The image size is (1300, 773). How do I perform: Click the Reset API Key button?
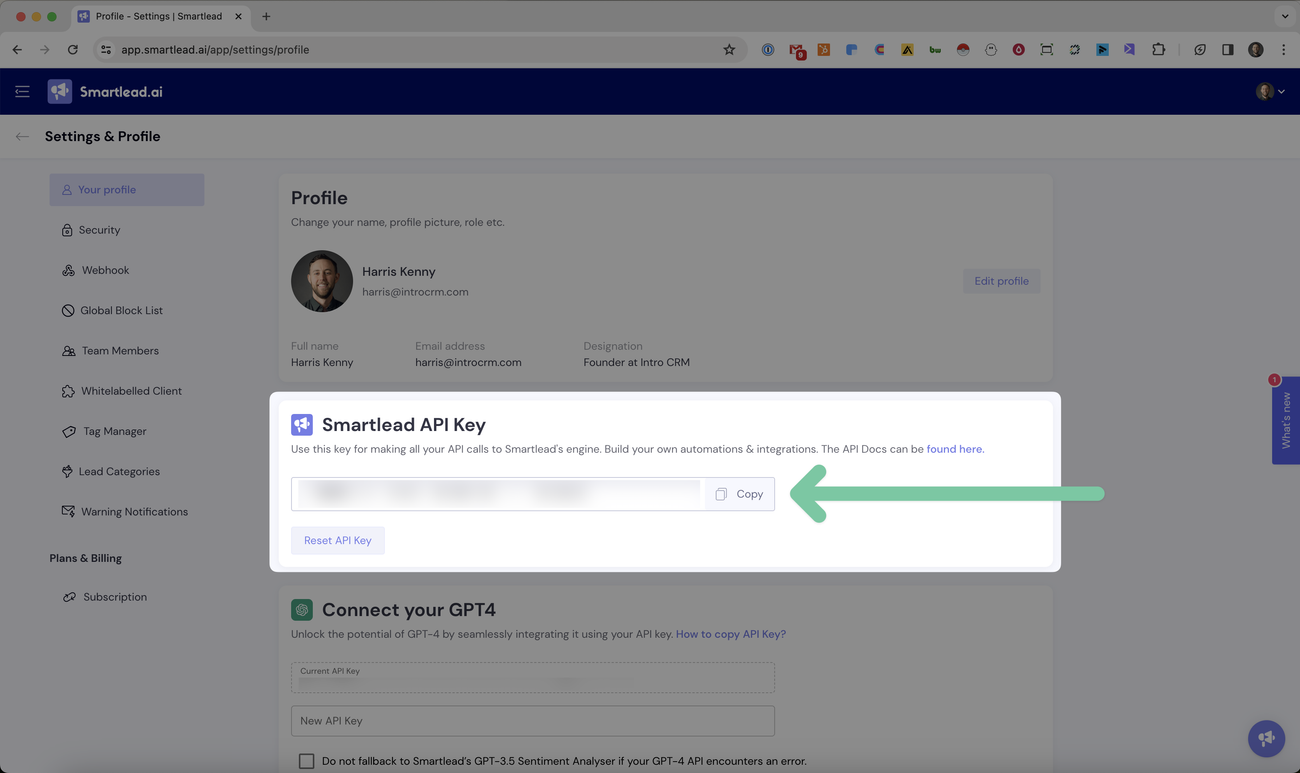[x=337, y=540]
